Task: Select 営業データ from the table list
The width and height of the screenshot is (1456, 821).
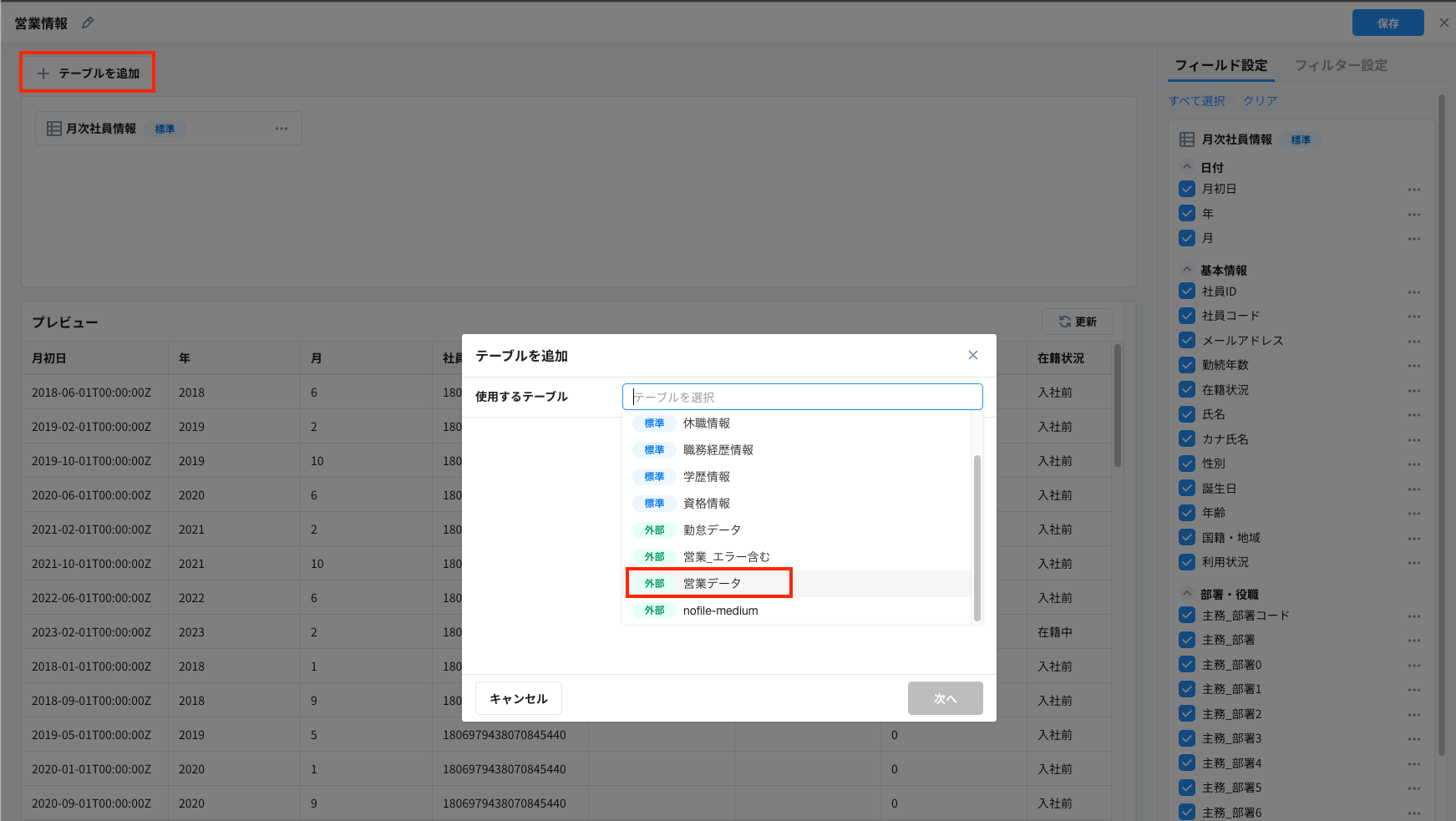Action: (x=712, y=584)
